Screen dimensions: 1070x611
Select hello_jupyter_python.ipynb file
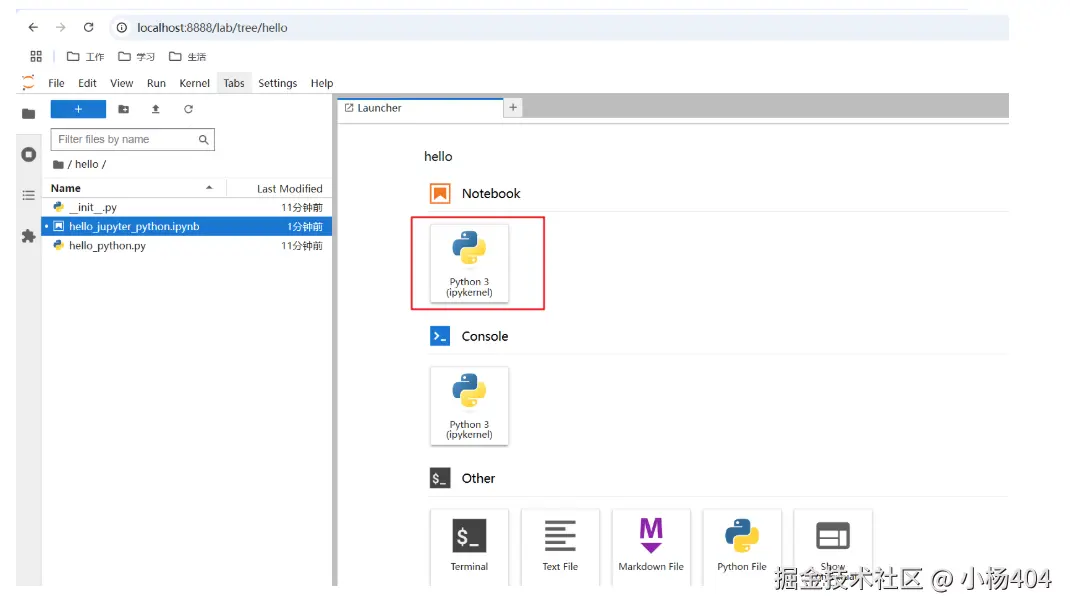[x=187, y=227]
